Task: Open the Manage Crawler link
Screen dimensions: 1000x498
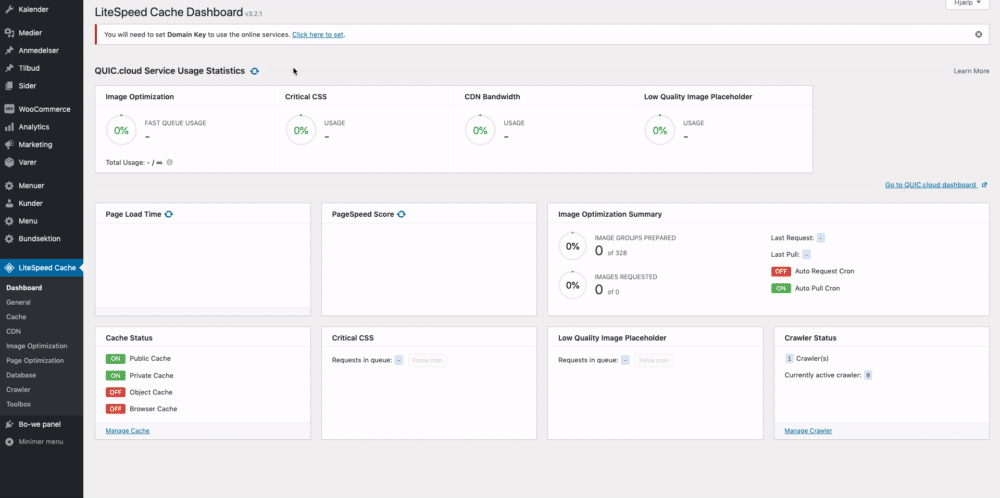Action: tap(808, 431)
